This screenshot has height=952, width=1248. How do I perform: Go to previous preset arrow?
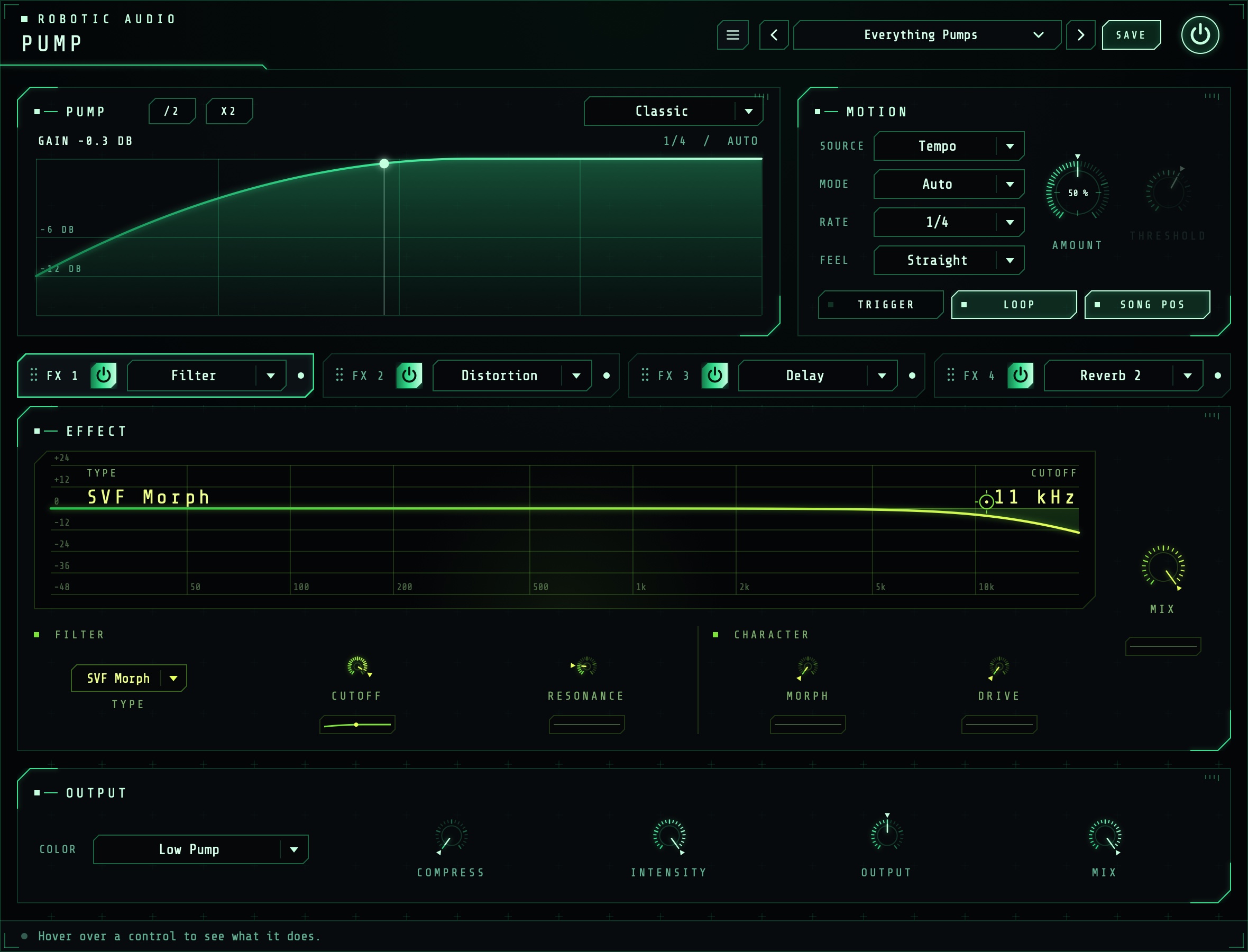[774, 35]
